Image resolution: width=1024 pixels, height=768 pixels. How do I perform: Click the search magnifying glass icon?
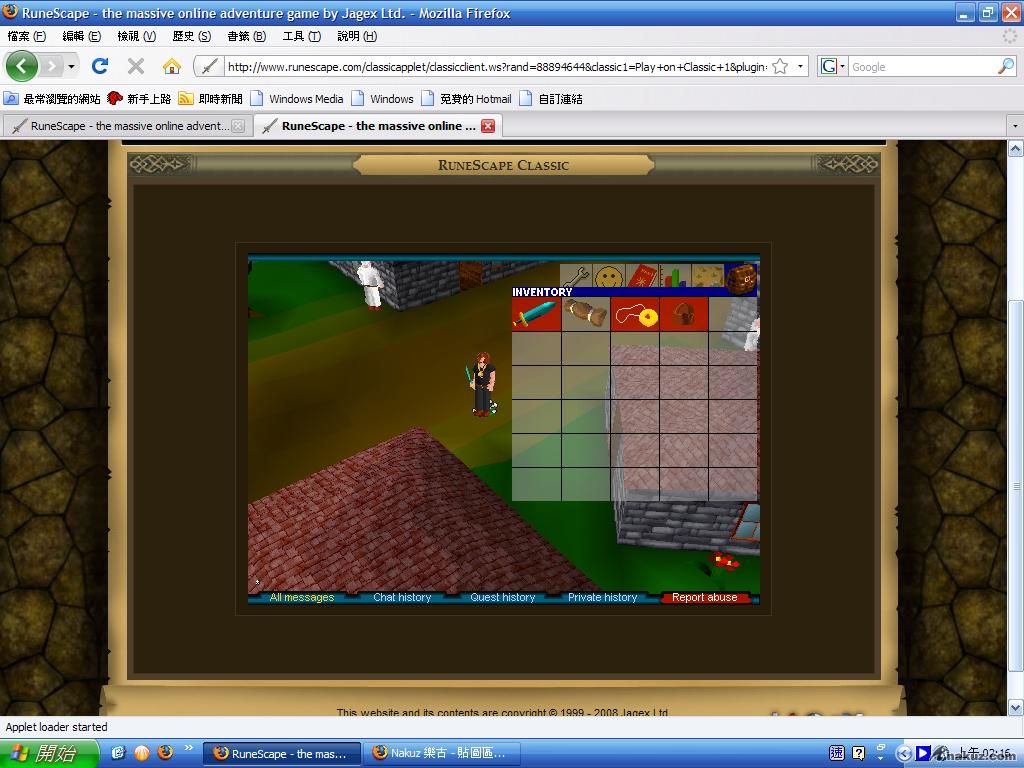click(1006, 66)
